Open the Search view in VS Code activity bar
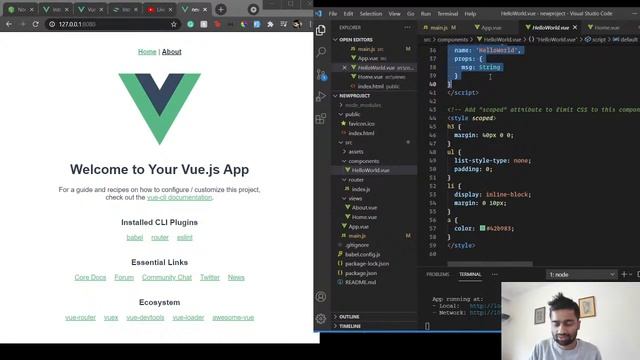640x360 pixels. (321, 52)
